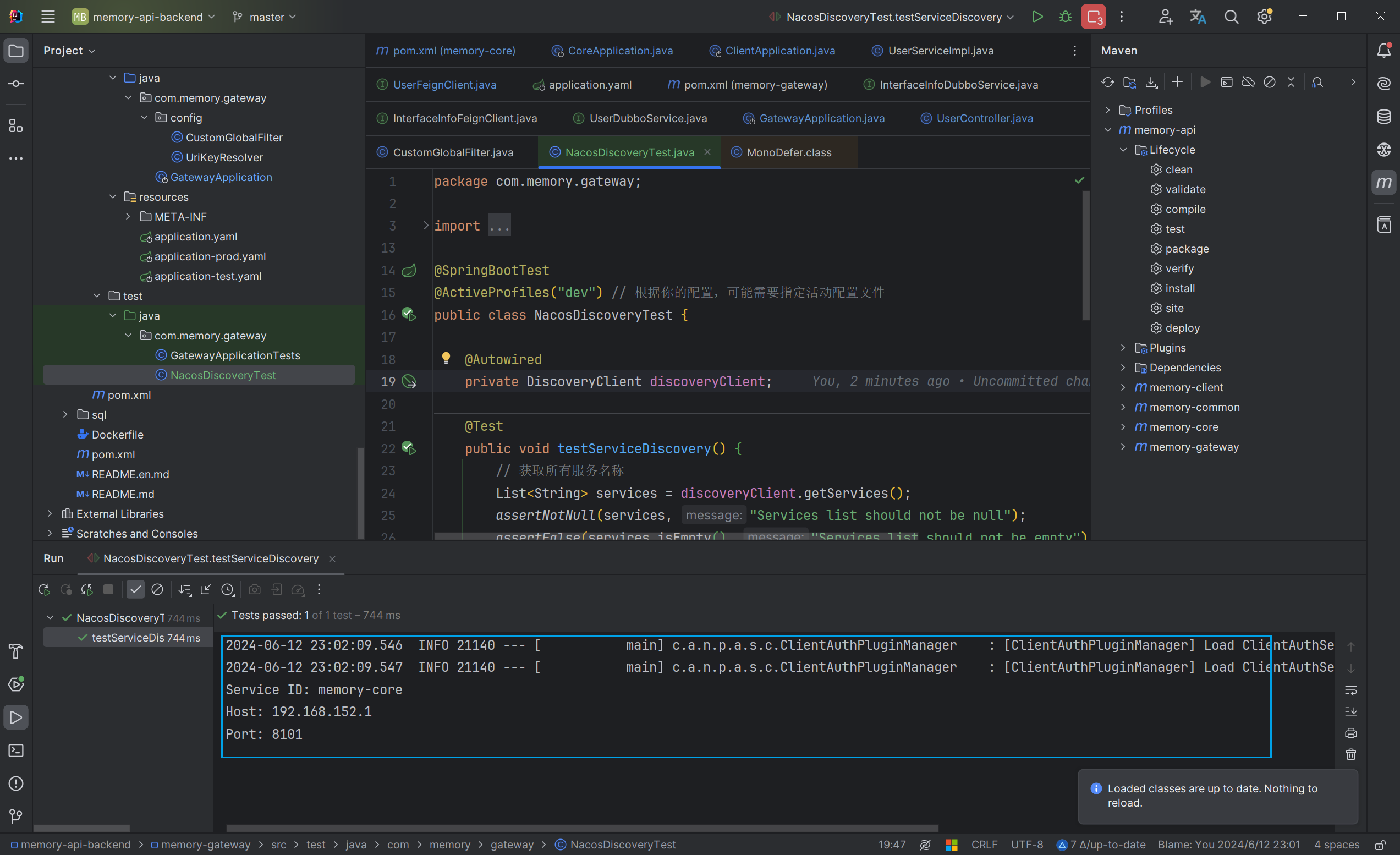
Task: Open memory-api-backend project dropdown
Action: pos(144,17)
